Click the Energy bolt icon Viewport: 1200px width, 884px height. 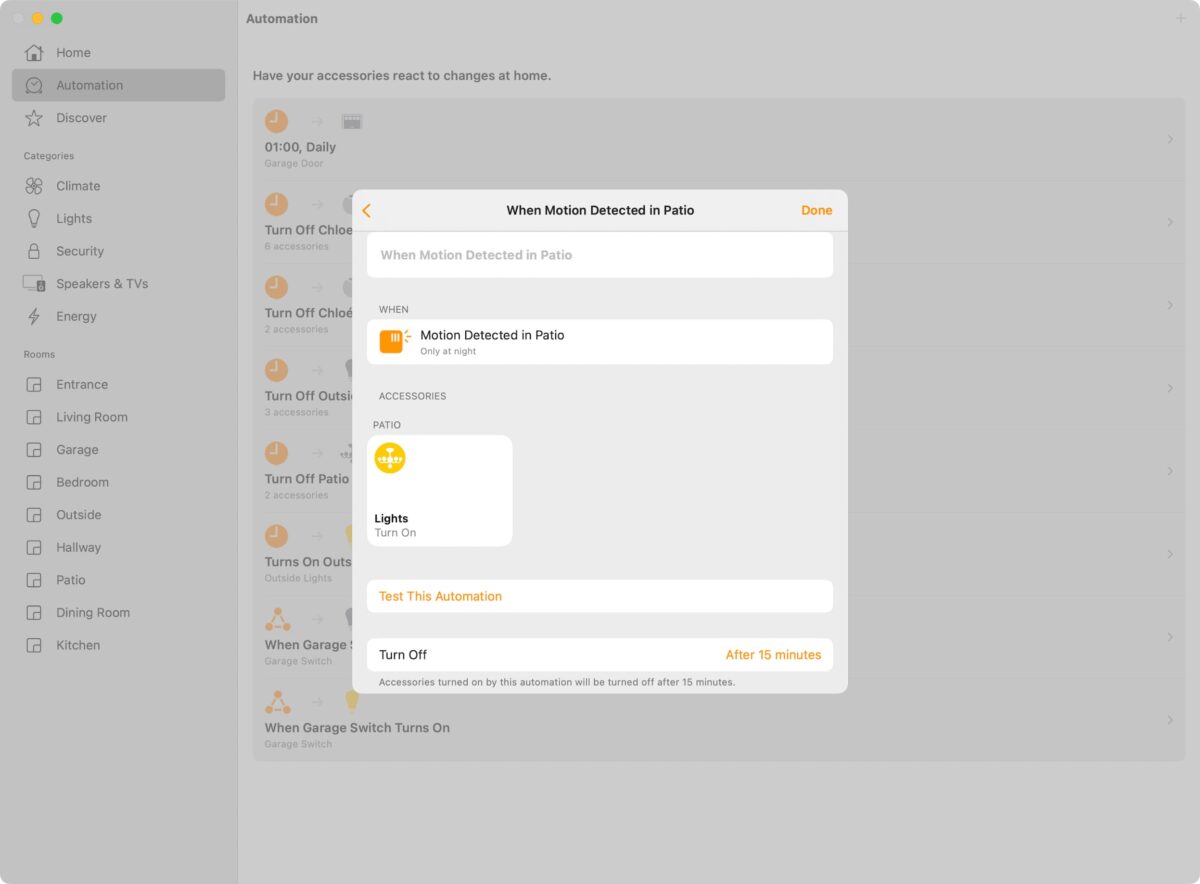[x=34, y=316]
